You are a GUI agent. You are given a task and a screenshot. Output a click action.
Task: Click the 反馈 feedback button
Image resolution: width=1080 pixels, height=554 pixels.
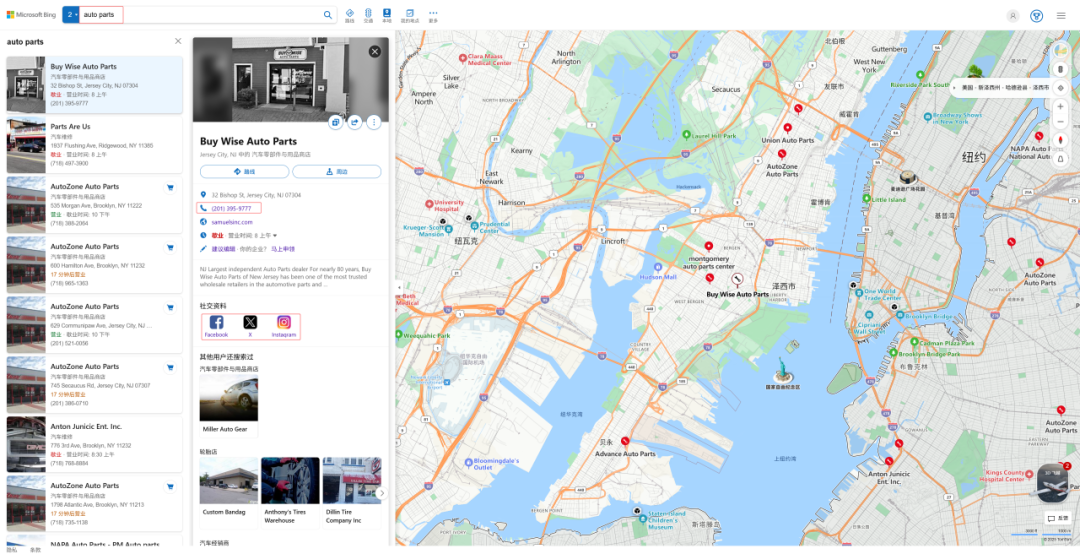1058,517
